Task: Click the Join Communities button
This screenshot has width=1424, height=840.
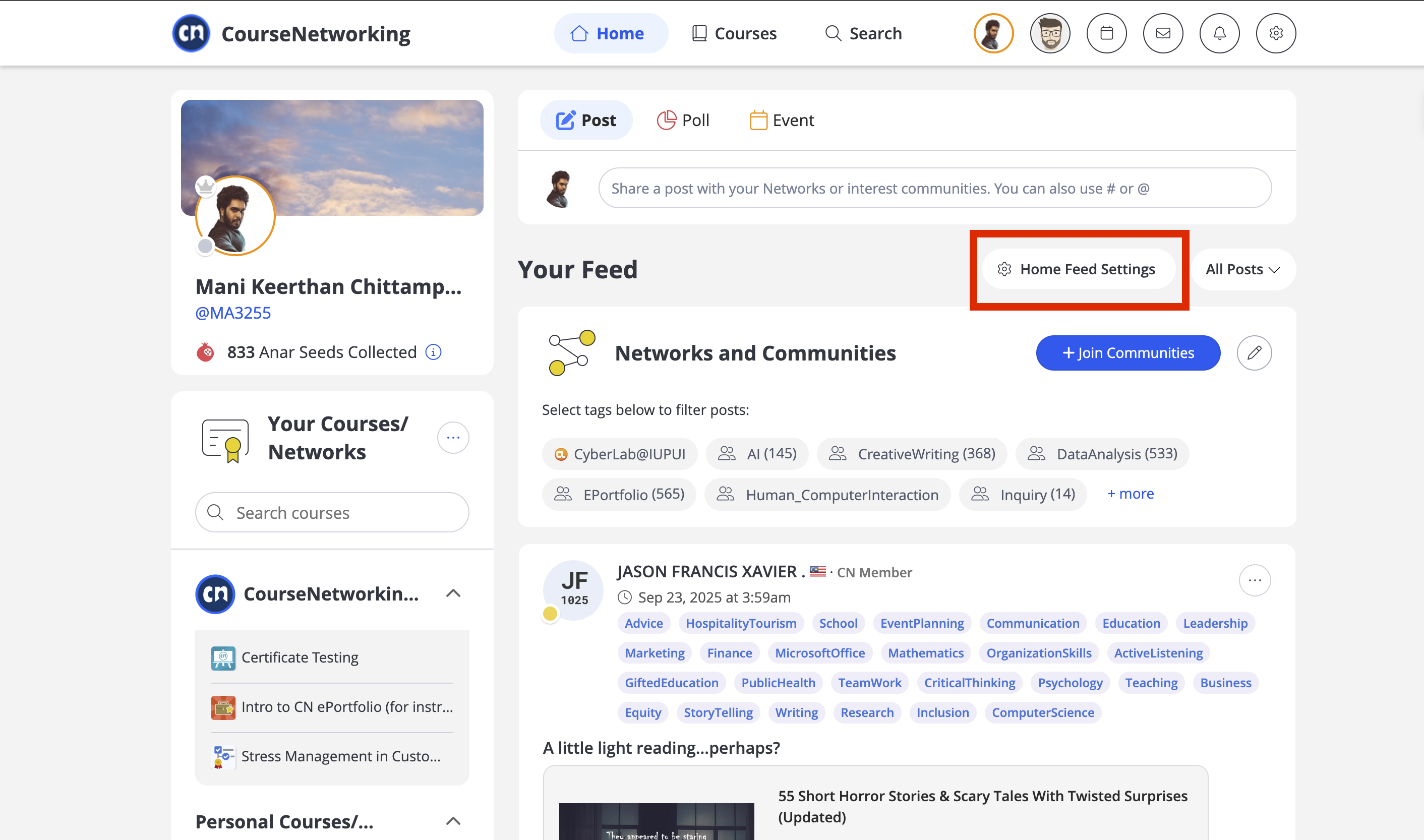Action: click(1128, 352)
